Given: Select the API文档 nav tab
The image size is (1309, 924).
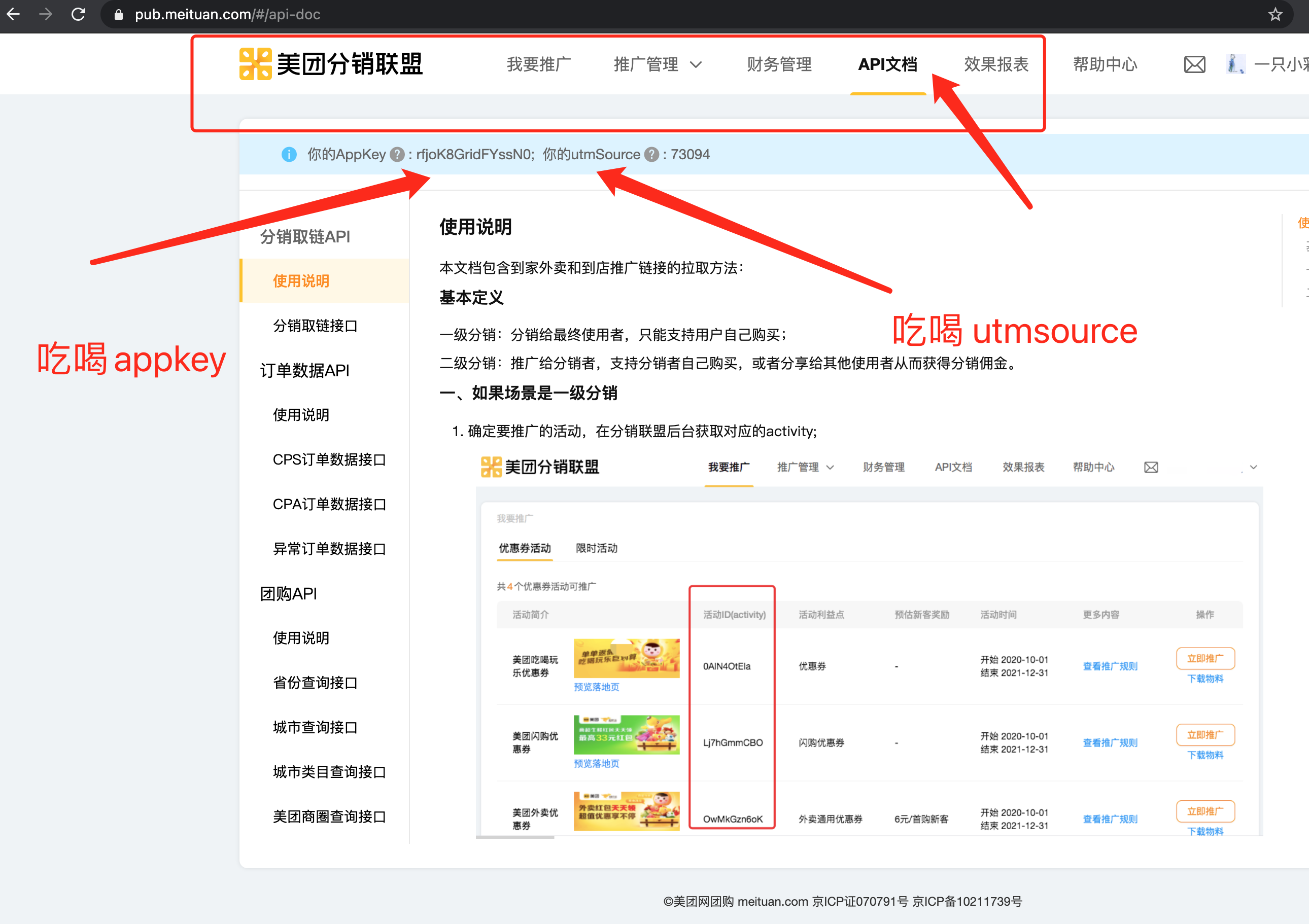Looking at the screenshot, I should click(888, 64).
